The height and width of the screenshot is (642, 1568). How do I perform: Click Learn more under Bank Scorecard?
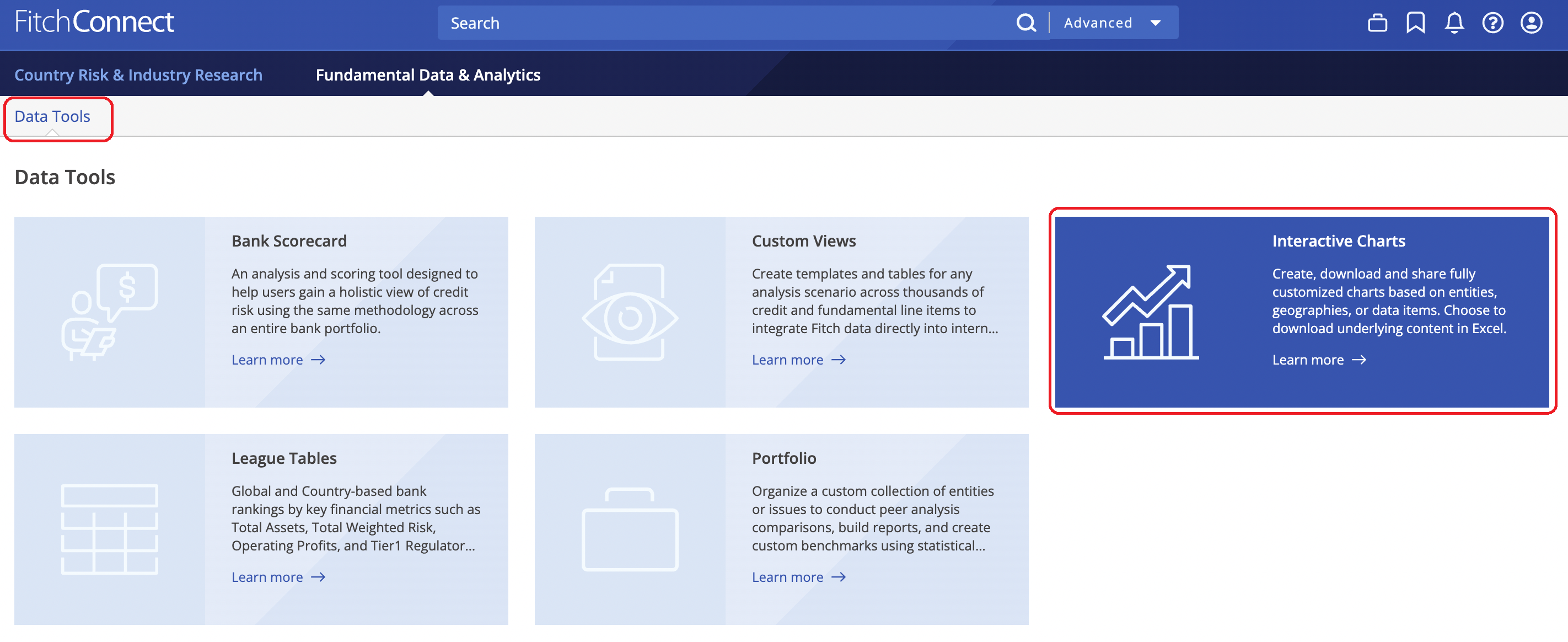pyautogui.click(x=278, y=360)
